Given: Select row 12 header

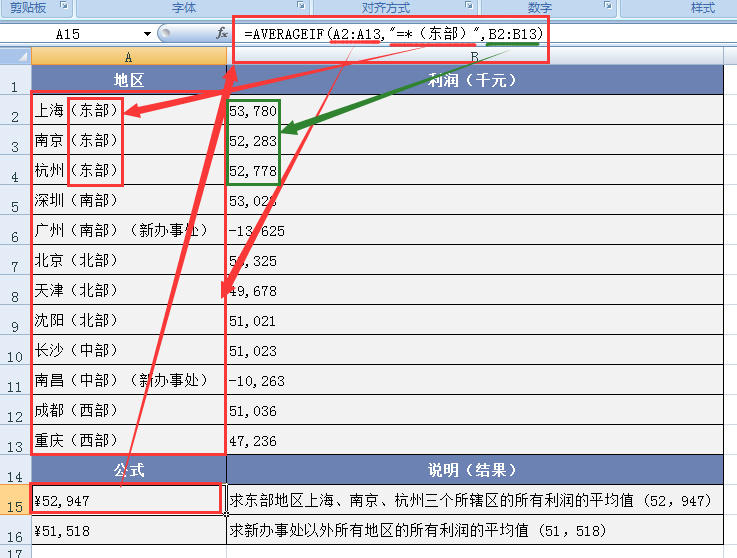Looking at the screenshot, I should pyautogui.click(x=15, y=410).
